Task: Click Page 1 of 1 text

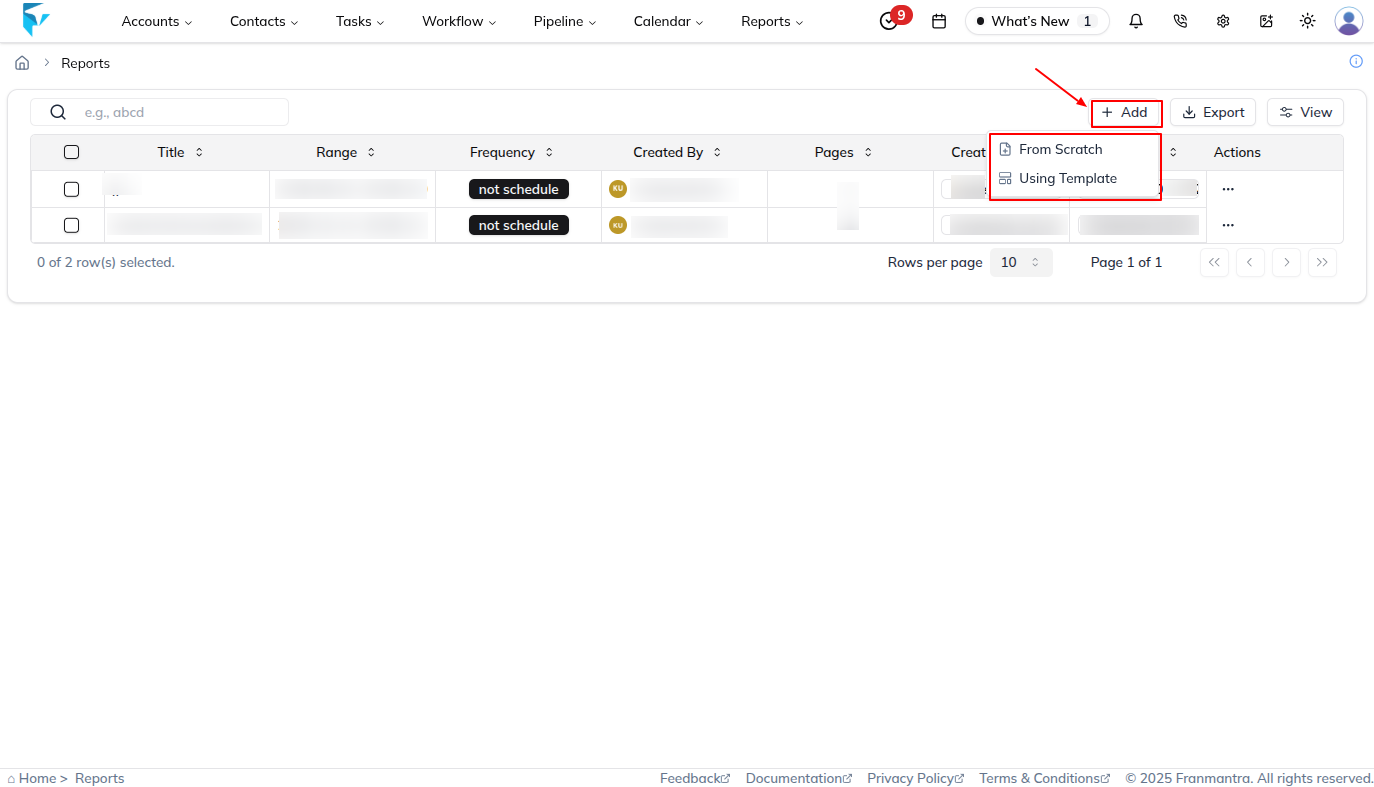Action: 1126,262
